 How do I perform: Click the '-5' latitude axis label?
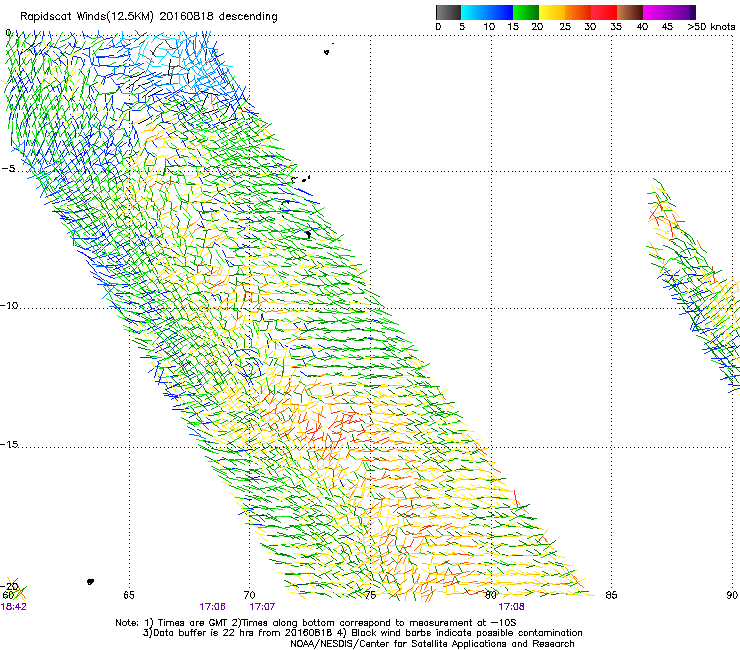(8, 169)
